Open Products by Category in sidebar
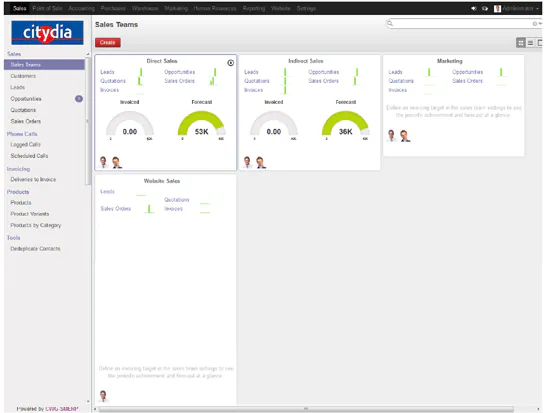This screenshot has width=550, height=413. click(x=36, y=225)
